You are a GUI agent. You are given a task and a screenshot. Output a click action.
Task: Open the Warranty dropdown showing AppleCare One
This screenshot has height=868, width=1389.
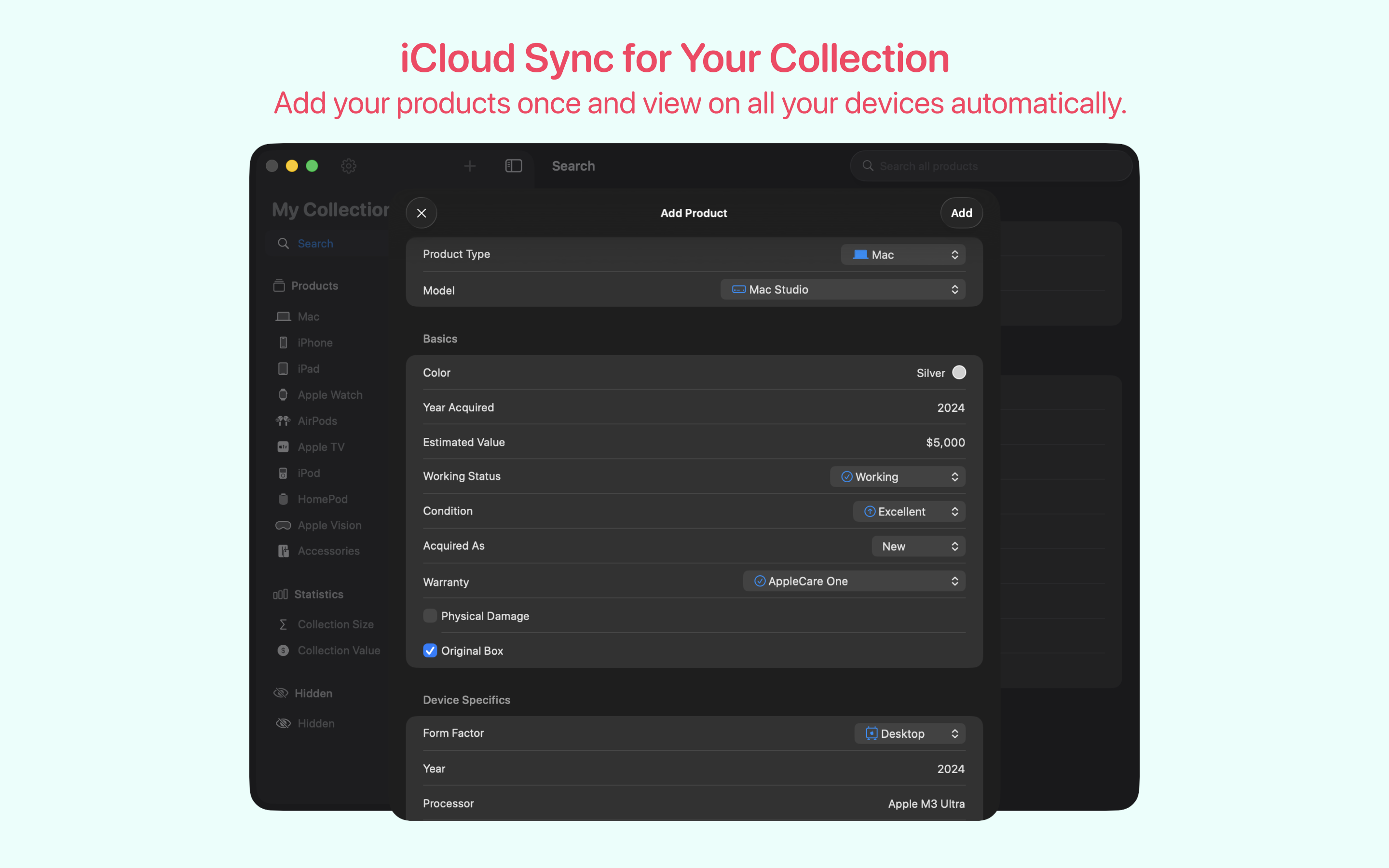pos(854,581)
